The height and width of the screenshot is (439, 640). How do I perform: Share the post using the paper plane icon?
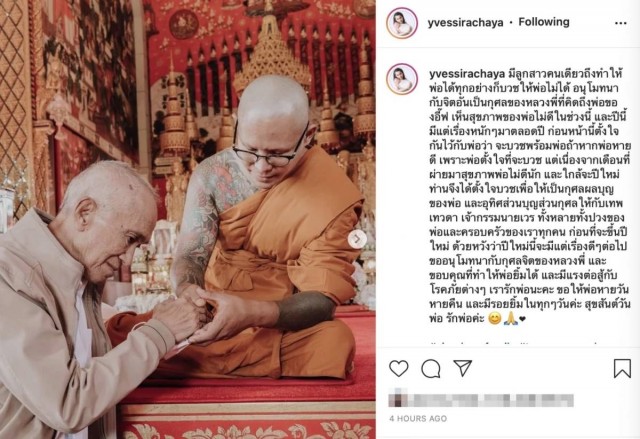(462, 368)
